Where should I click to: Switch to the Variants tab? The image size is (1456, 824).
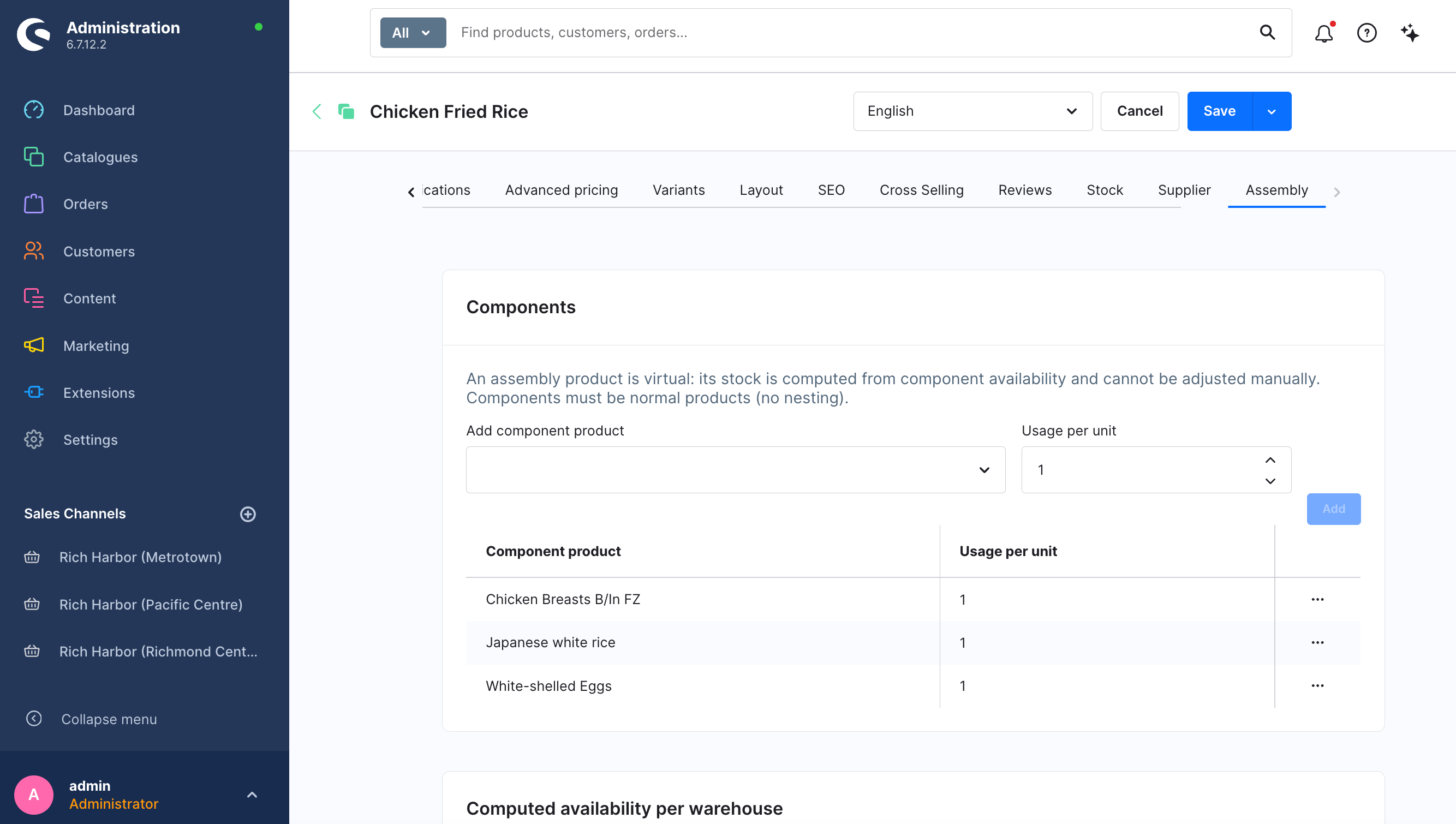[678, 190]
